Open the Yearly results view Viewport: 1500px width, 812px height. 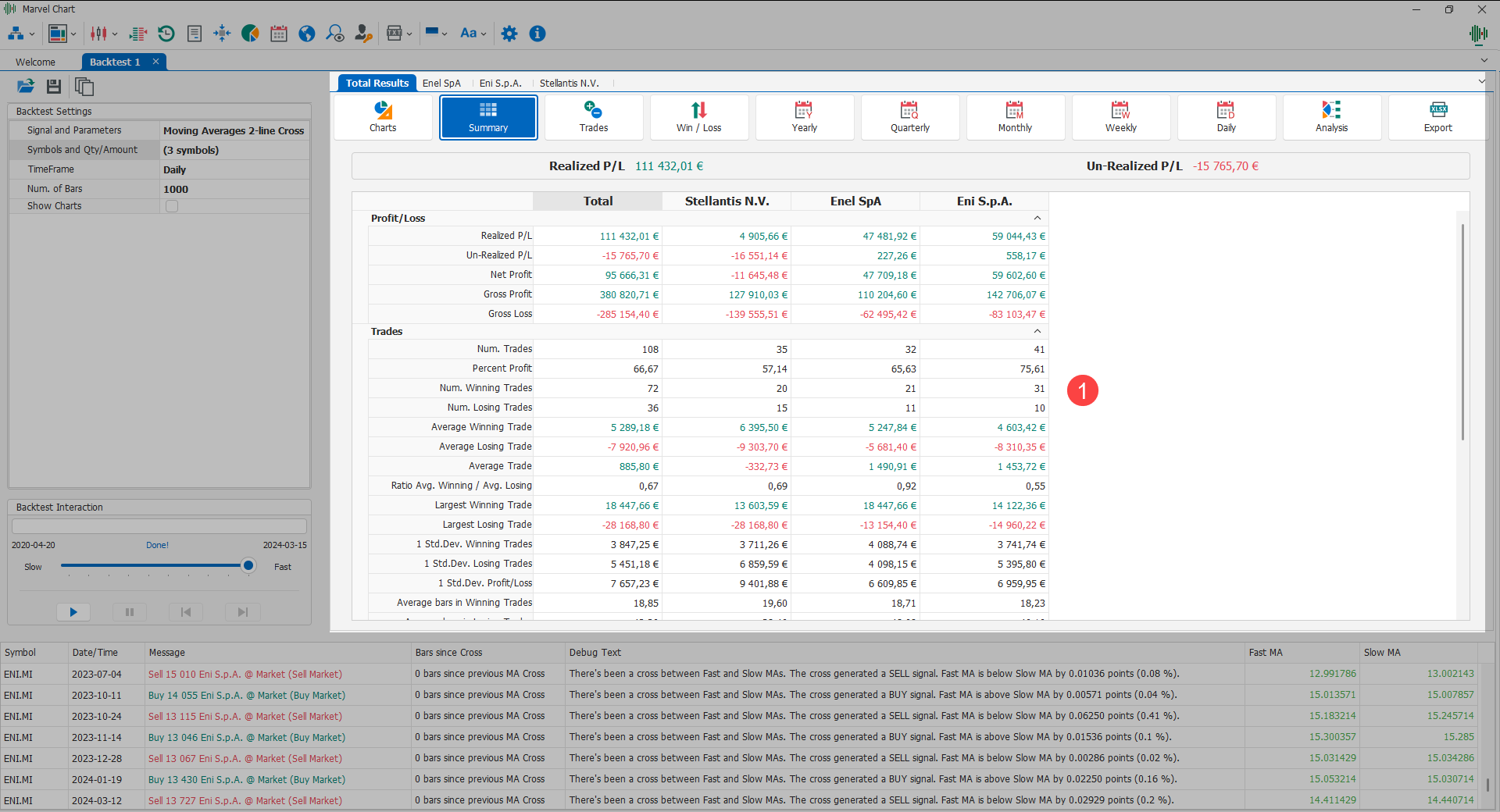point(805,117)
